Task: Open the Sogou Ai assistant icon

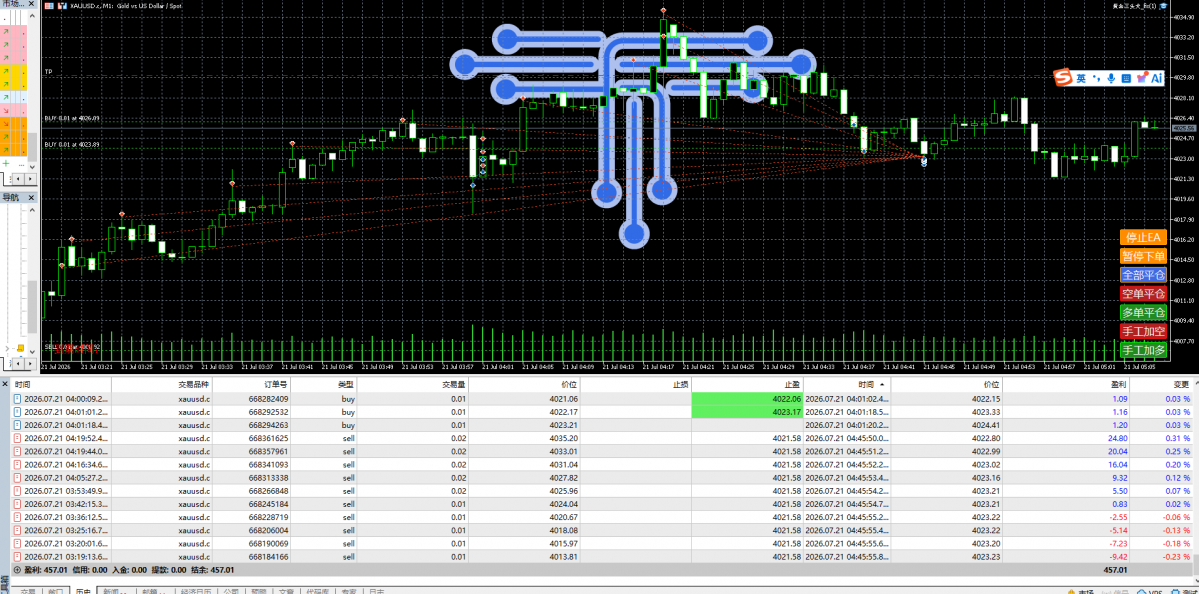Action: (1156, 78)
